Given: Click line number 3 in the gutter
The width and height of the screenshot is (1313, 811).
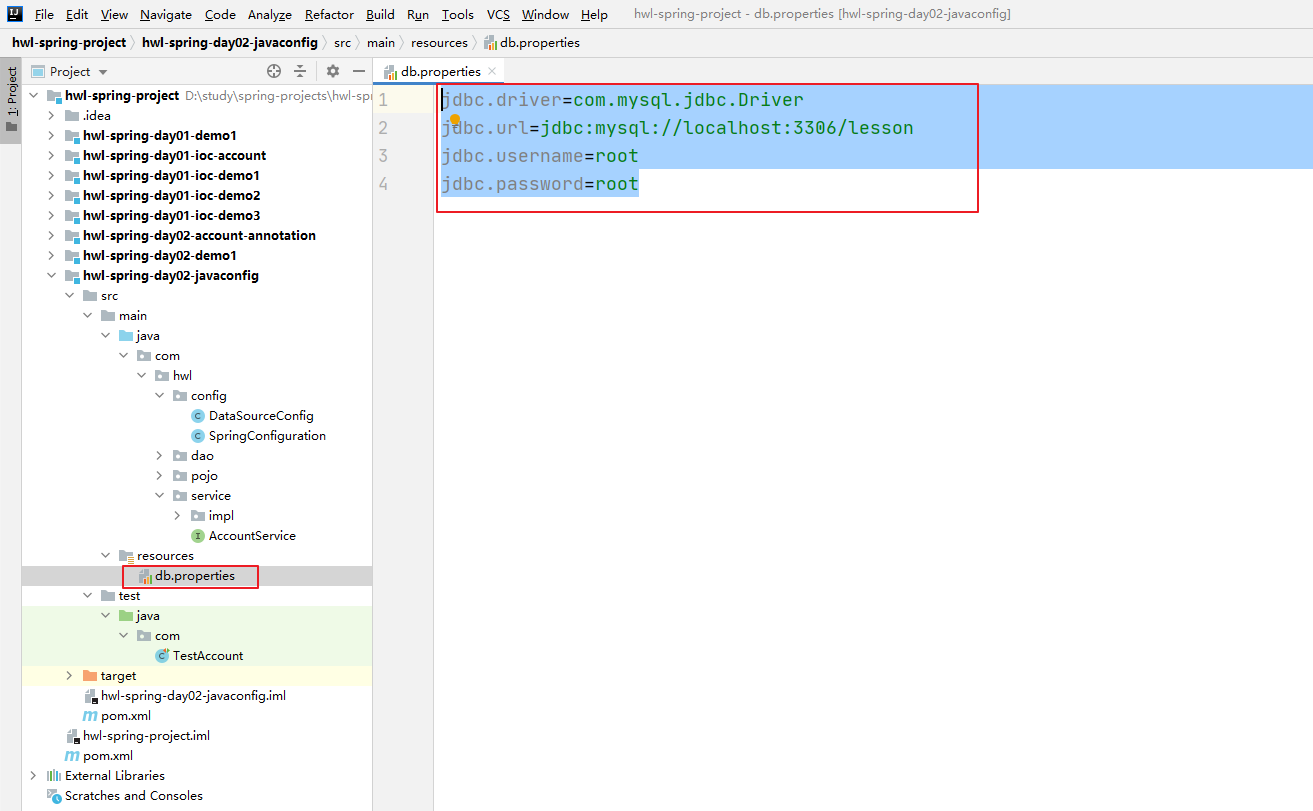Looking at the screenshot, I should [x=383, y=156].
